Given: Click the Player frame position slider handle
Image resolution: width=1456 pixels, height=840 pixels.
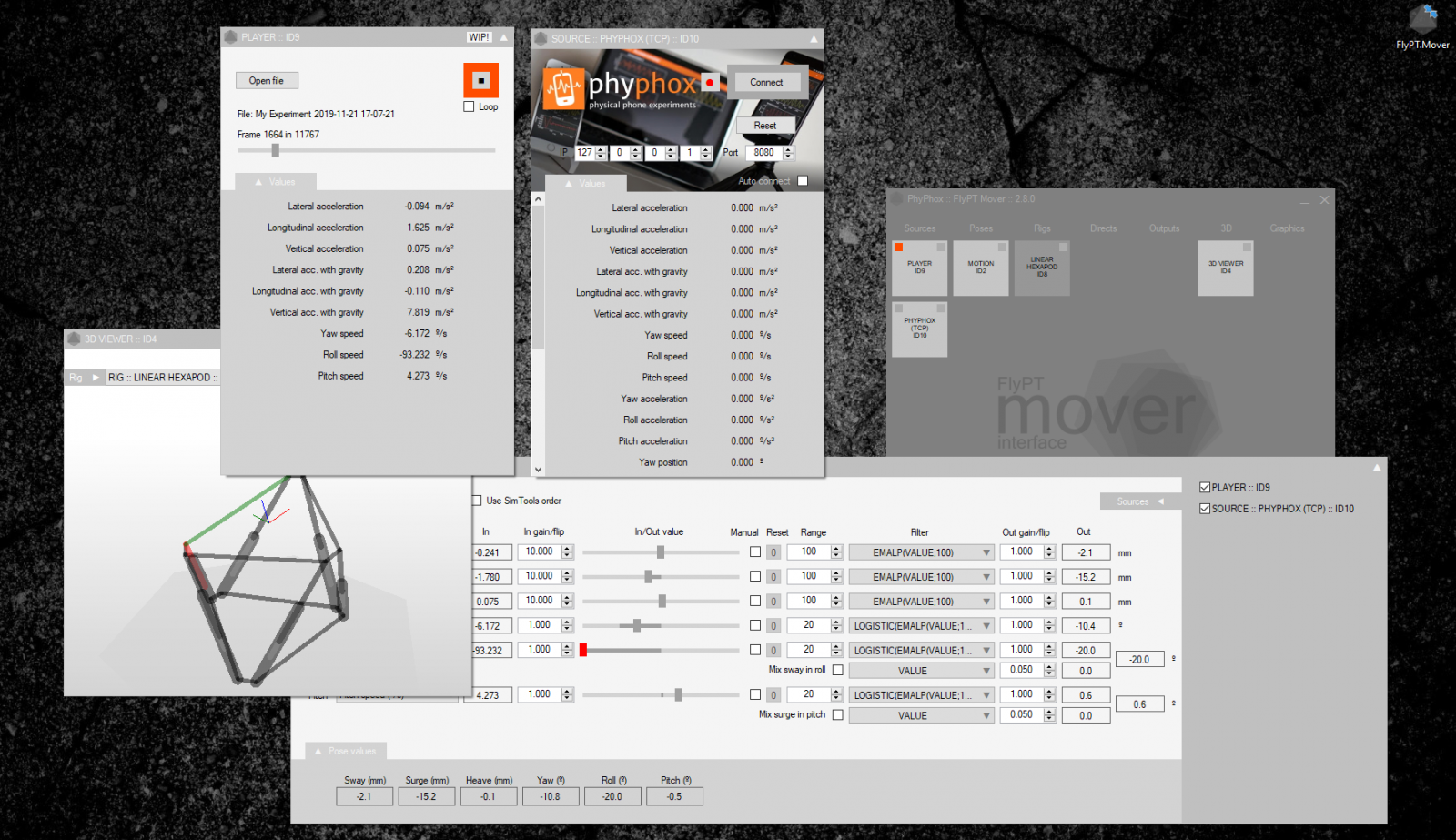Looking at the screenshot, I should (275, 150).
